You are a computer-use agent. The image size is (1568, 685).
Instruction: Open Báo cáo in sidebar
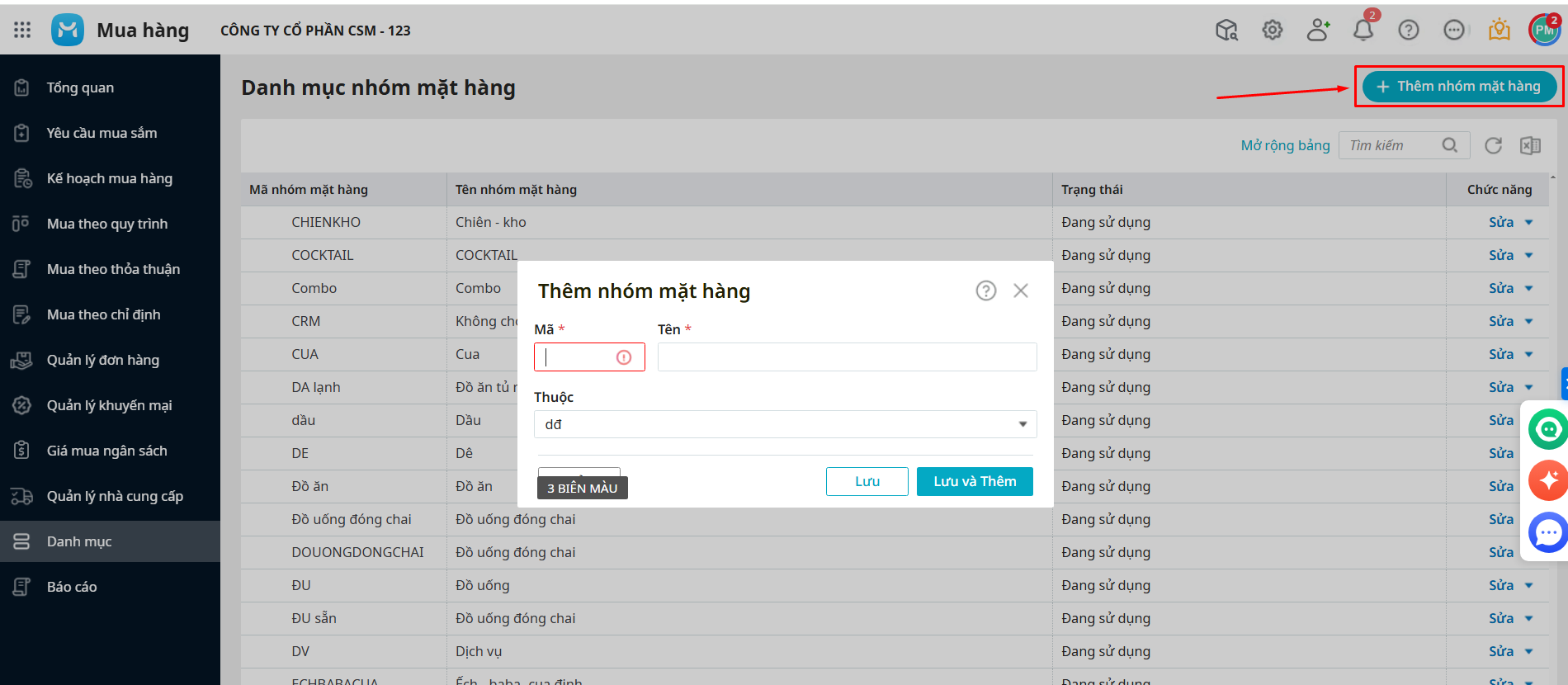click(110, 587)
